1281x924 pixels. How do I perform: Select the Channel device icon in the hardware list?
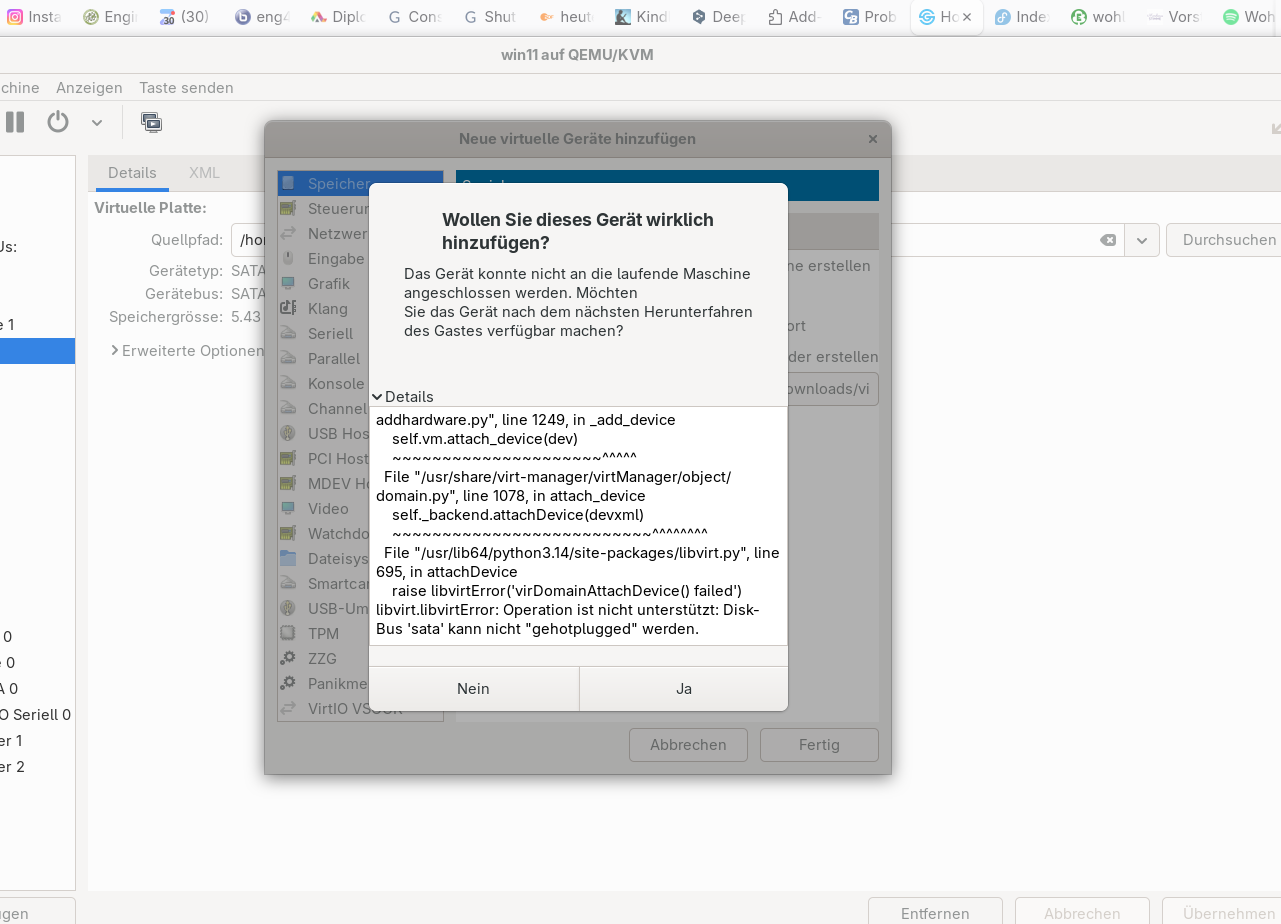click(x=288, y=408)
